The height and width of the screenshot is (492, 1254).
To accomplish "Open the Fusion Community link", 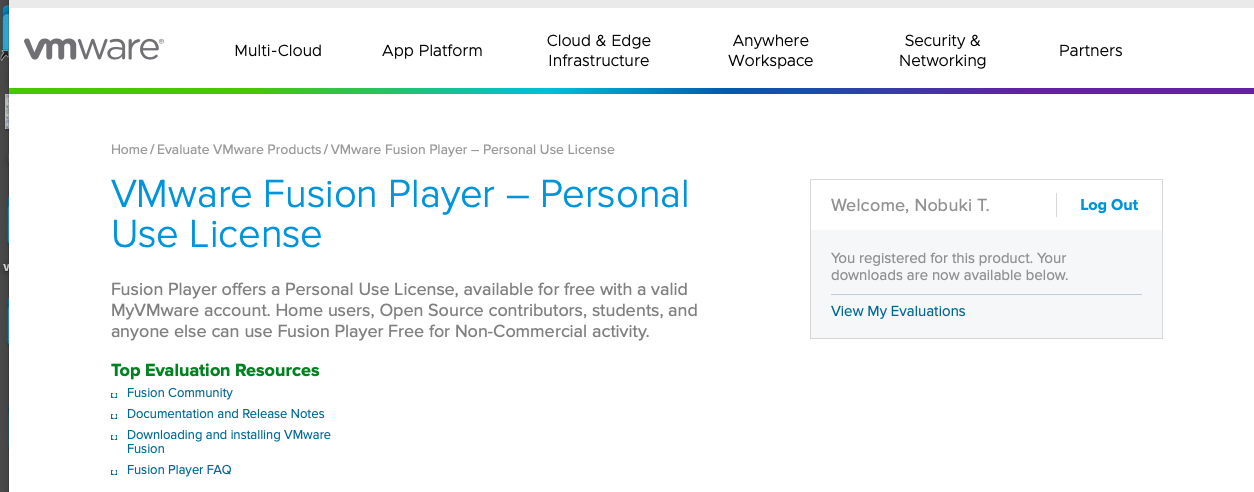I will click(x=180, y=393).
